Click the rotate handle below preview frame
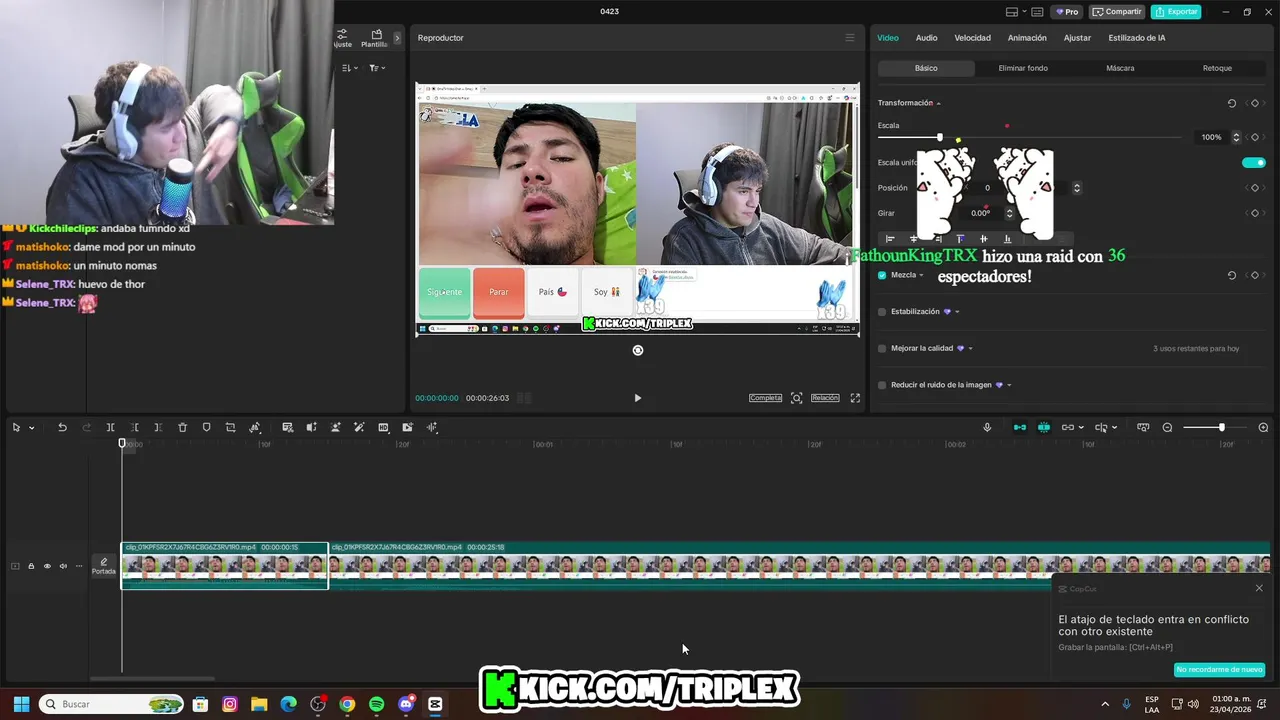 [638, 350]
